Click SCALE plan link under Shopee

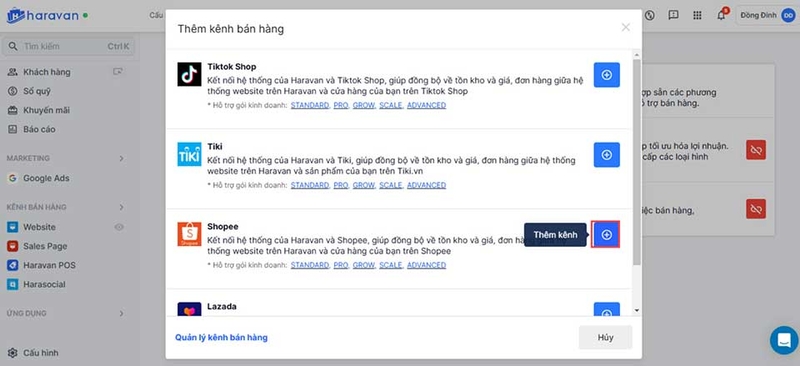(391, 265)
